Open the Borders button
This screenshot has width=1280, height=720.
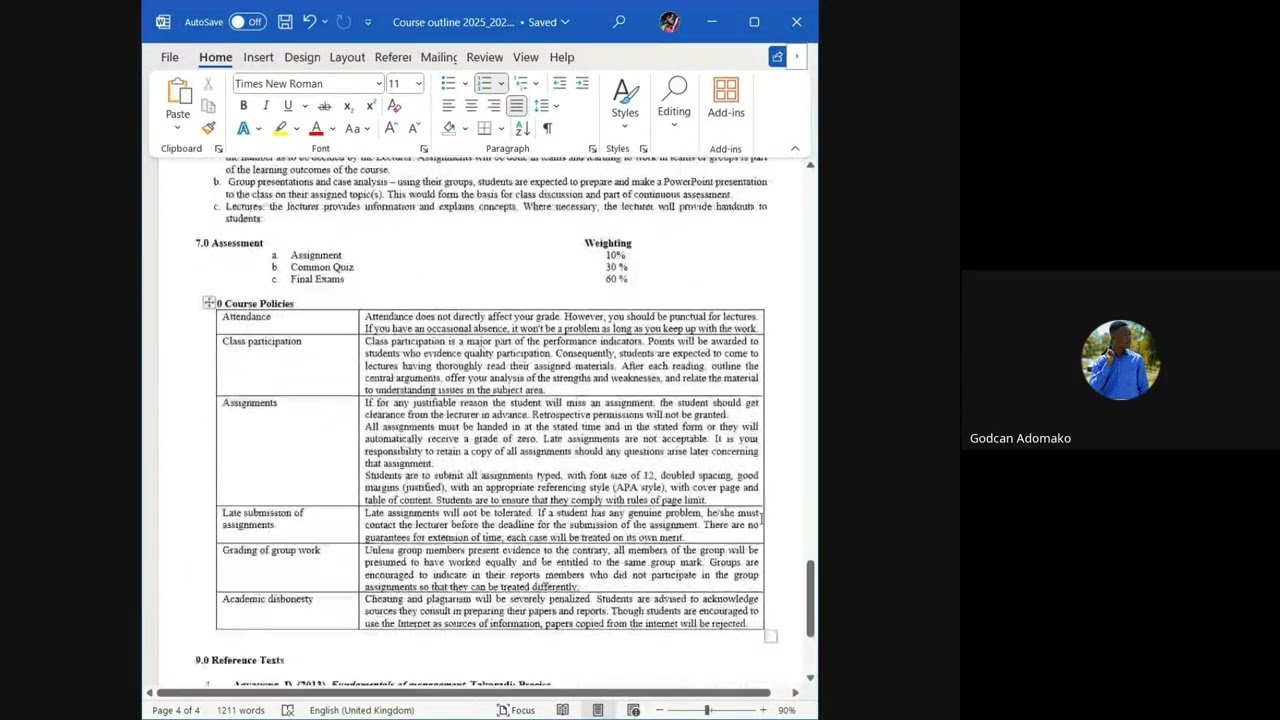click(485, 128)
